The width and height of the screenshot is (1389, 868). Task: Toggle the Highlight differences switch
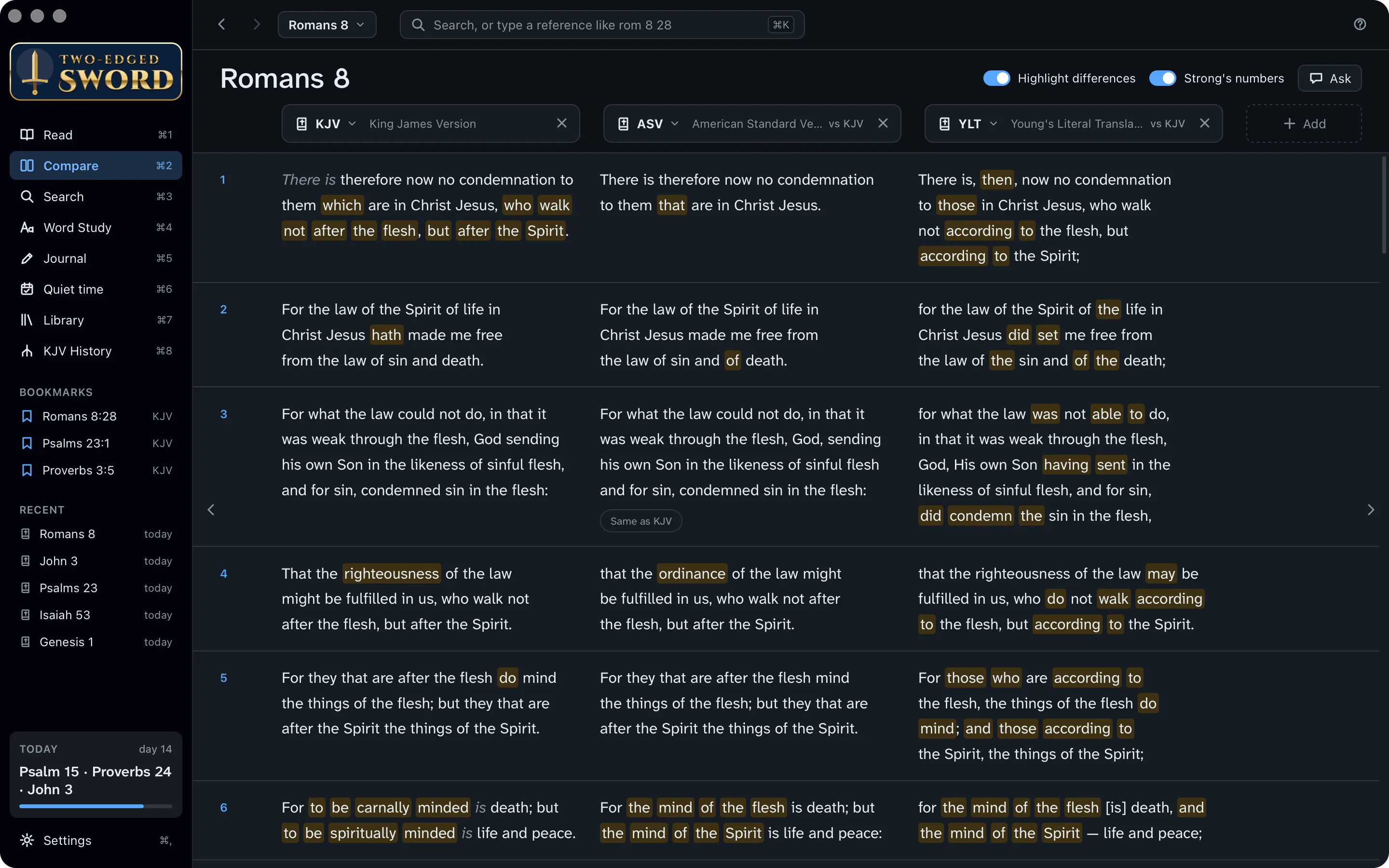(996, 78)
